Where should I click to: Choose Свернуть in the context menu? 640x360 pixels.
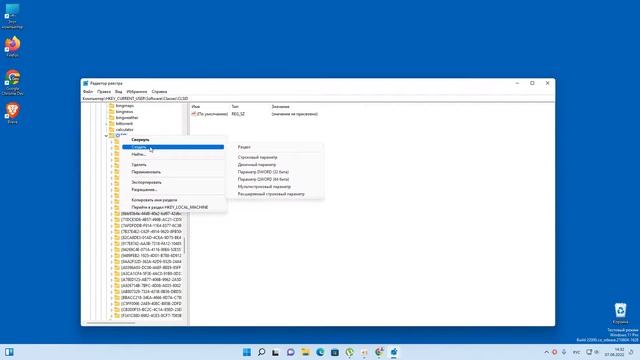click(x=173, y=140)
